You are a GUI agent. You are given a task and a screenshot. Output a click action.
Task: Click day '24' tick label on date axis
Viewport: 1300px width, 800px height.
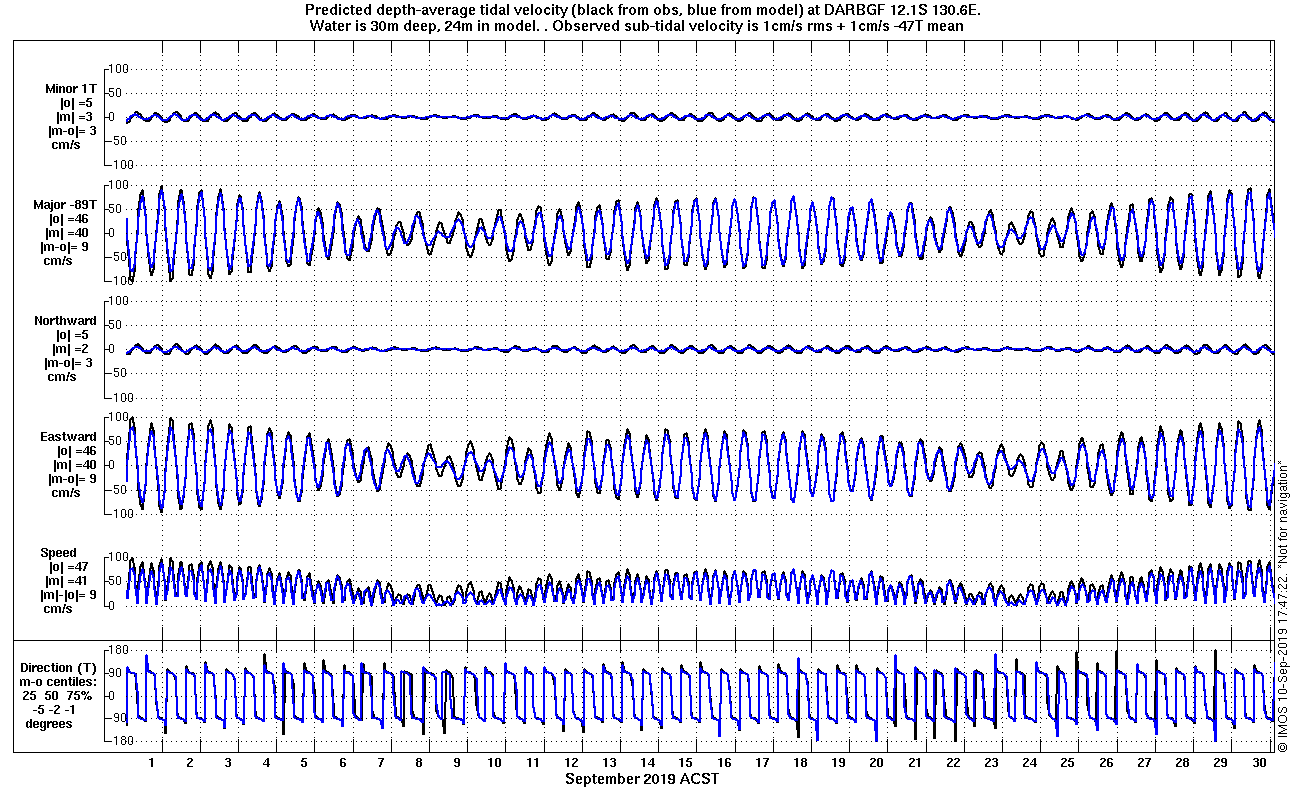click(x=1029, y=763)
